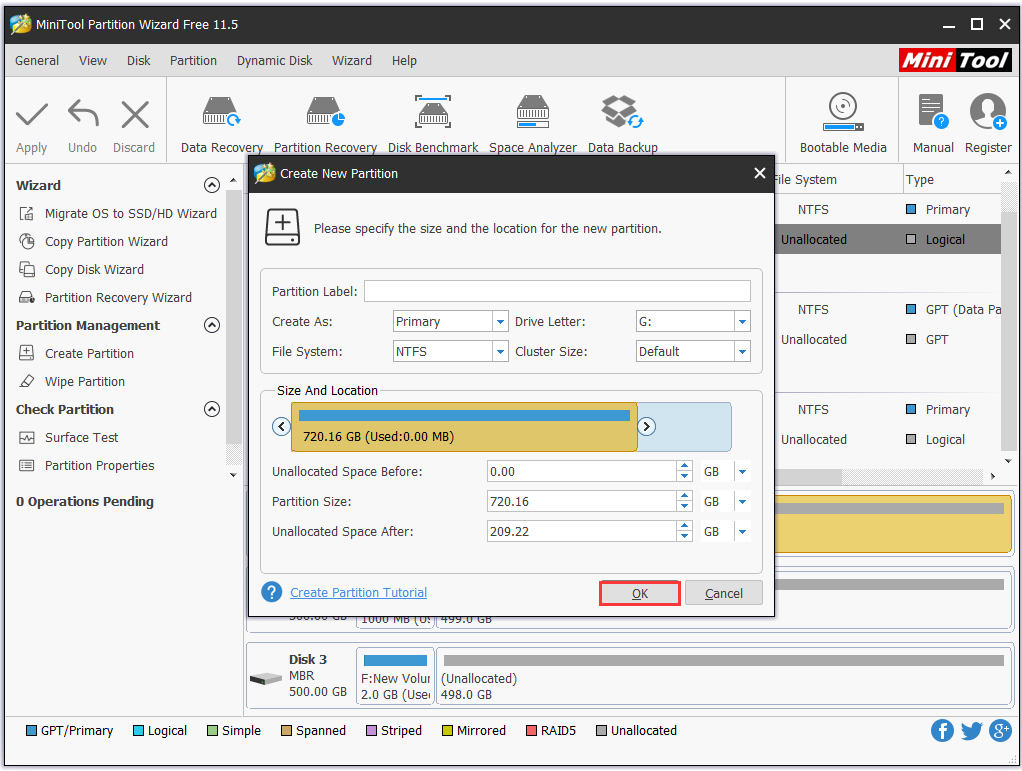
Task: Open the Partition menu
Action: (x=193, y=61)
